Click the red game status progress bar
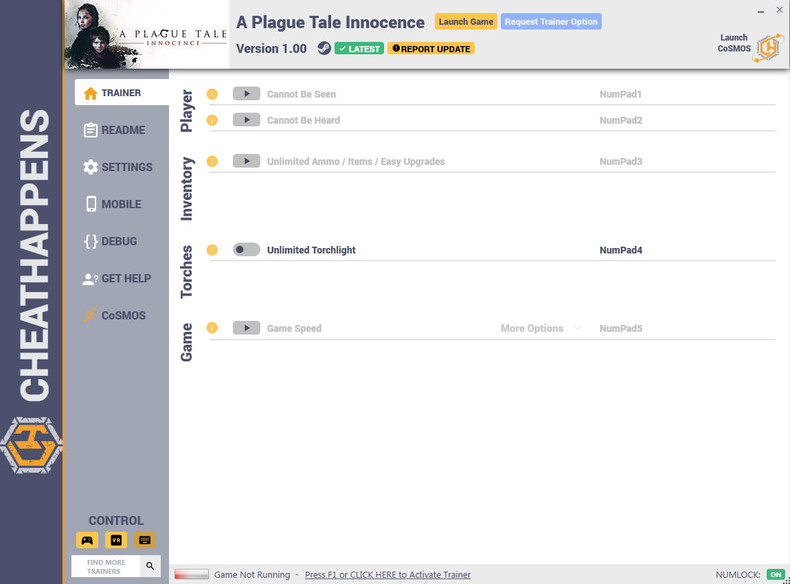Screen dimensions: 790x584 coord(191,574)
